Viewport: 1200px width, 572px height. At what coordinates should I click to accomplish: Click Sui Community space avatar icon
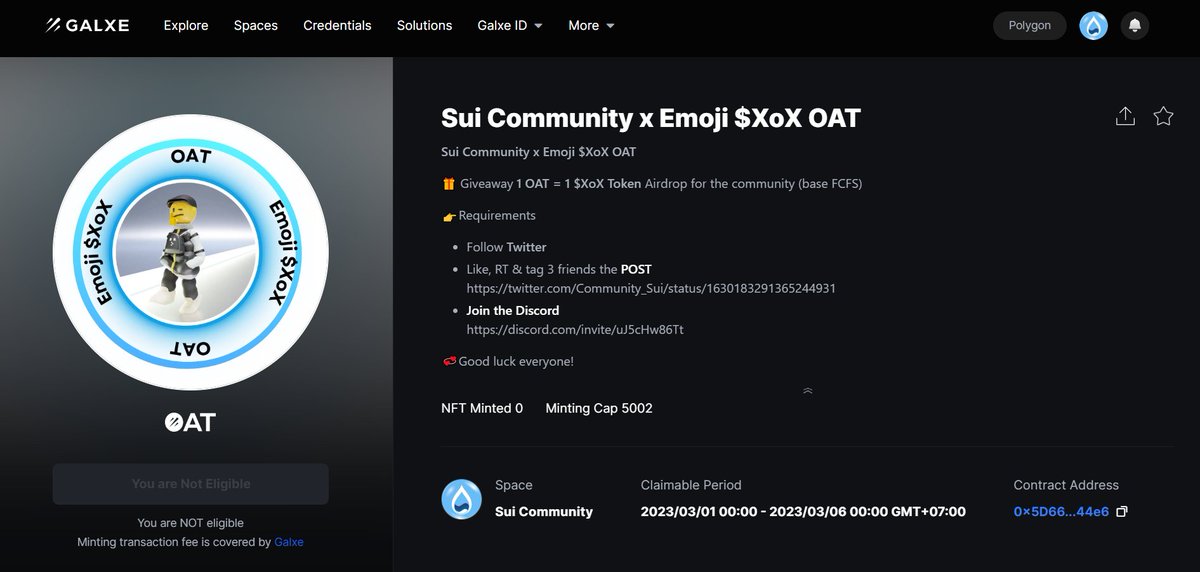[x=462, y=499]
